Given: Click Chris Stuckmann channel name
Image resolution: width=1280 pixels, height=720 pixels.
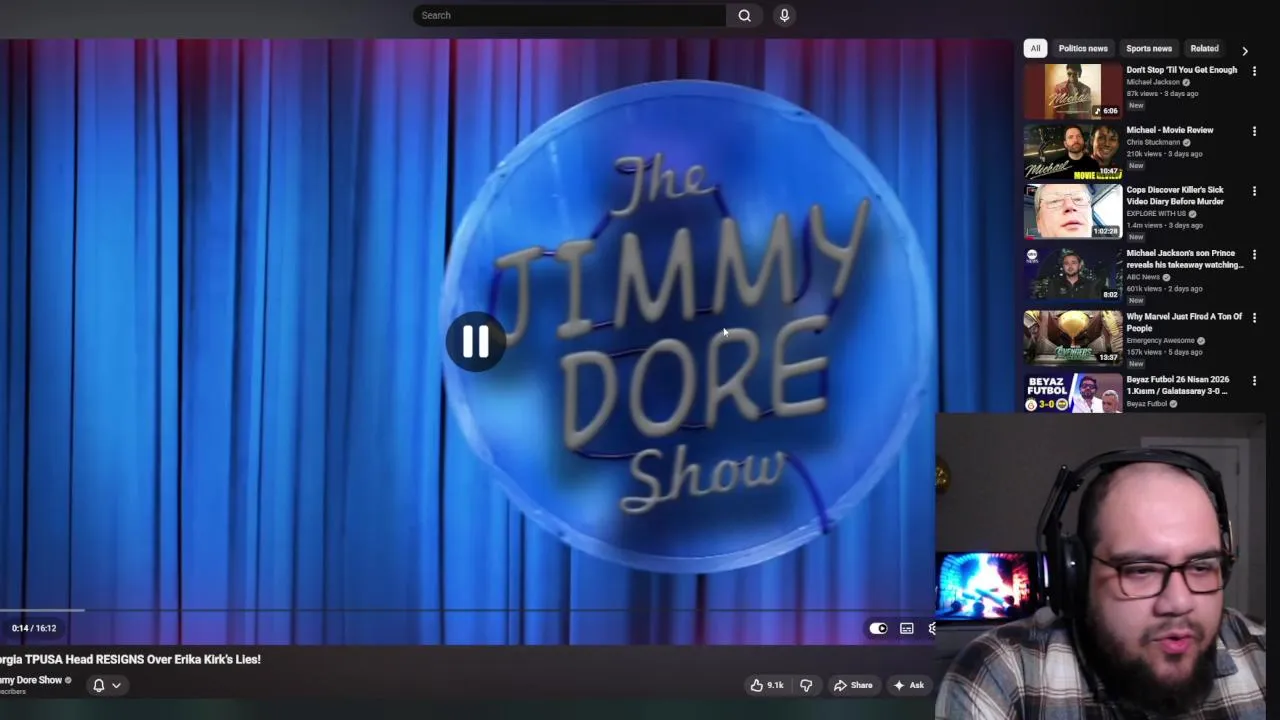Looking at the screenshot, I should [x=1153, y=142].
